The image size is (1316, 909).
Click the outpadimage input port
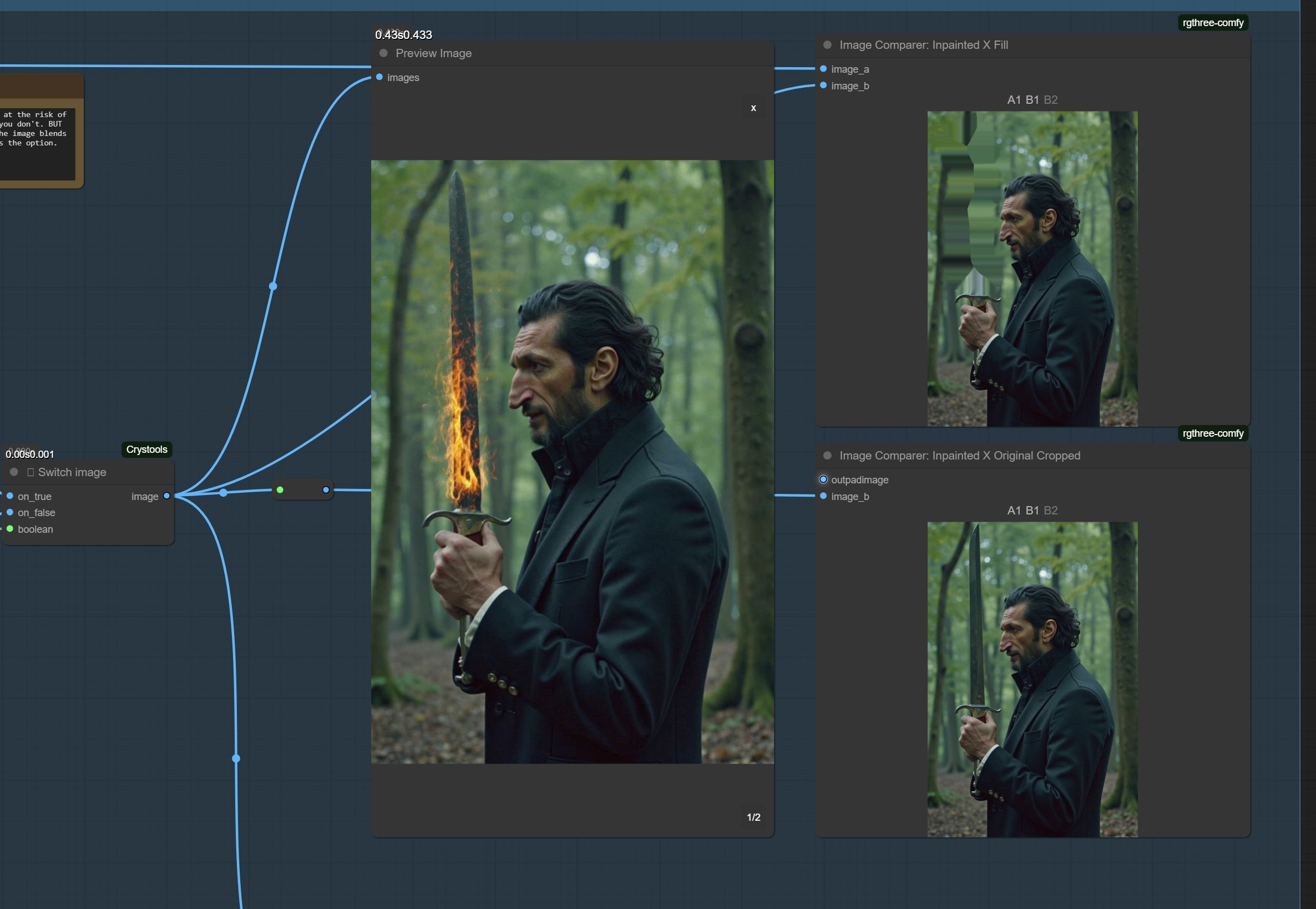pyautogui.click(x=823, y=479)
